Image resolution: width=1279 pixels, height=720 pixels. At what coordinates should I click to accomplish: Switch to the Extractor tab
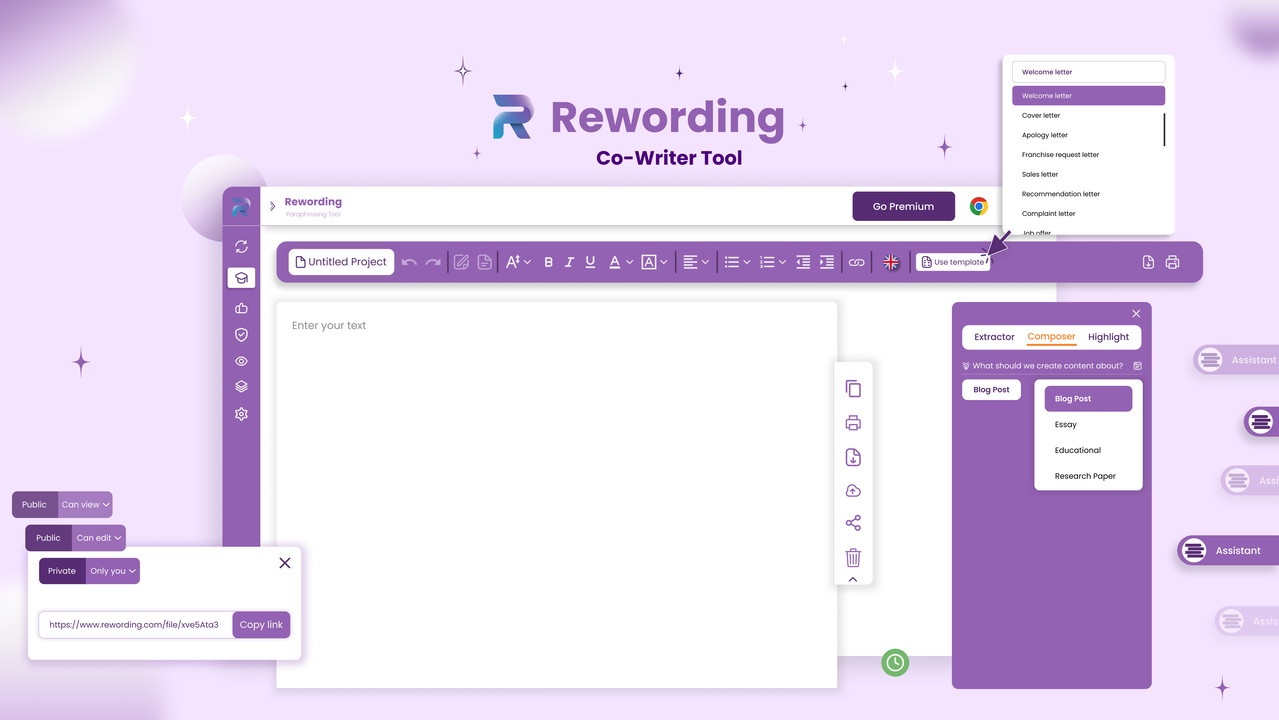(x=994, y=337)
